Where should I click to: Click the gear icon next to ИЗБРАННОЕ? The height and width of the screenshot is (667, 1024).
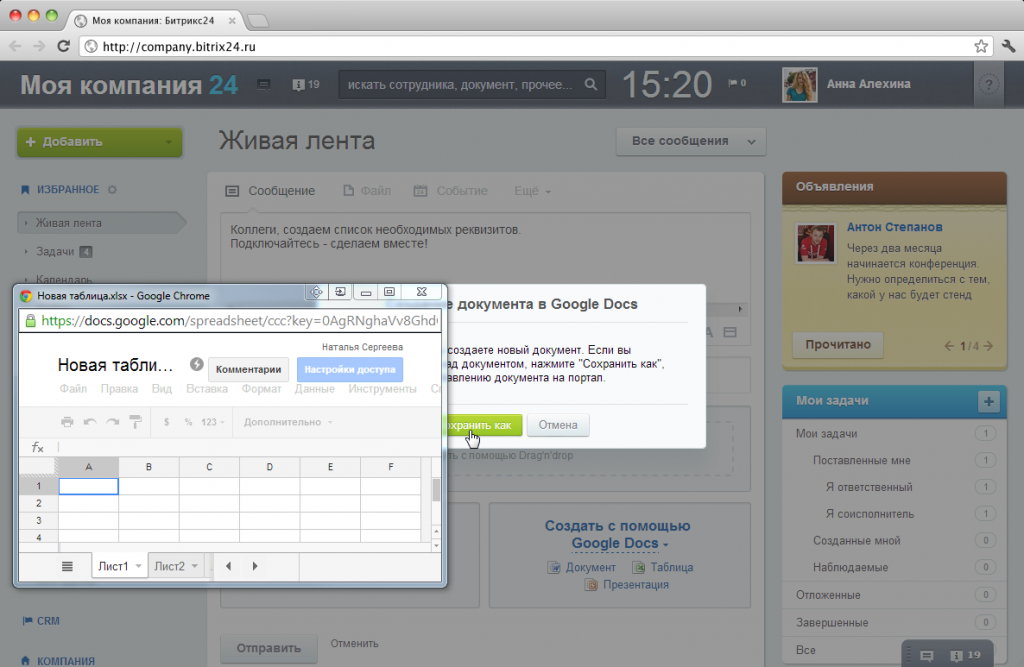pyautogui.click(x=112, y=189)
